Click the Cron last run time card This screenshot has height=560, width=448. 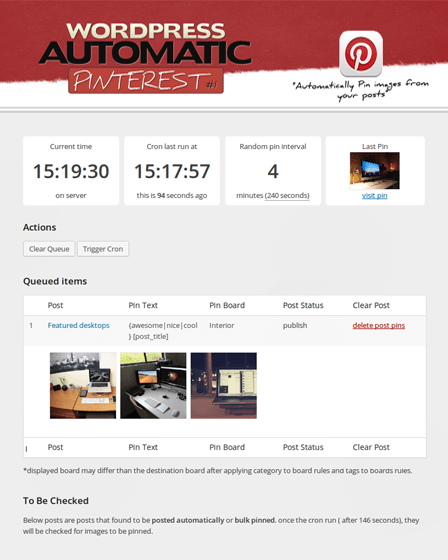[x=172, y=171]
